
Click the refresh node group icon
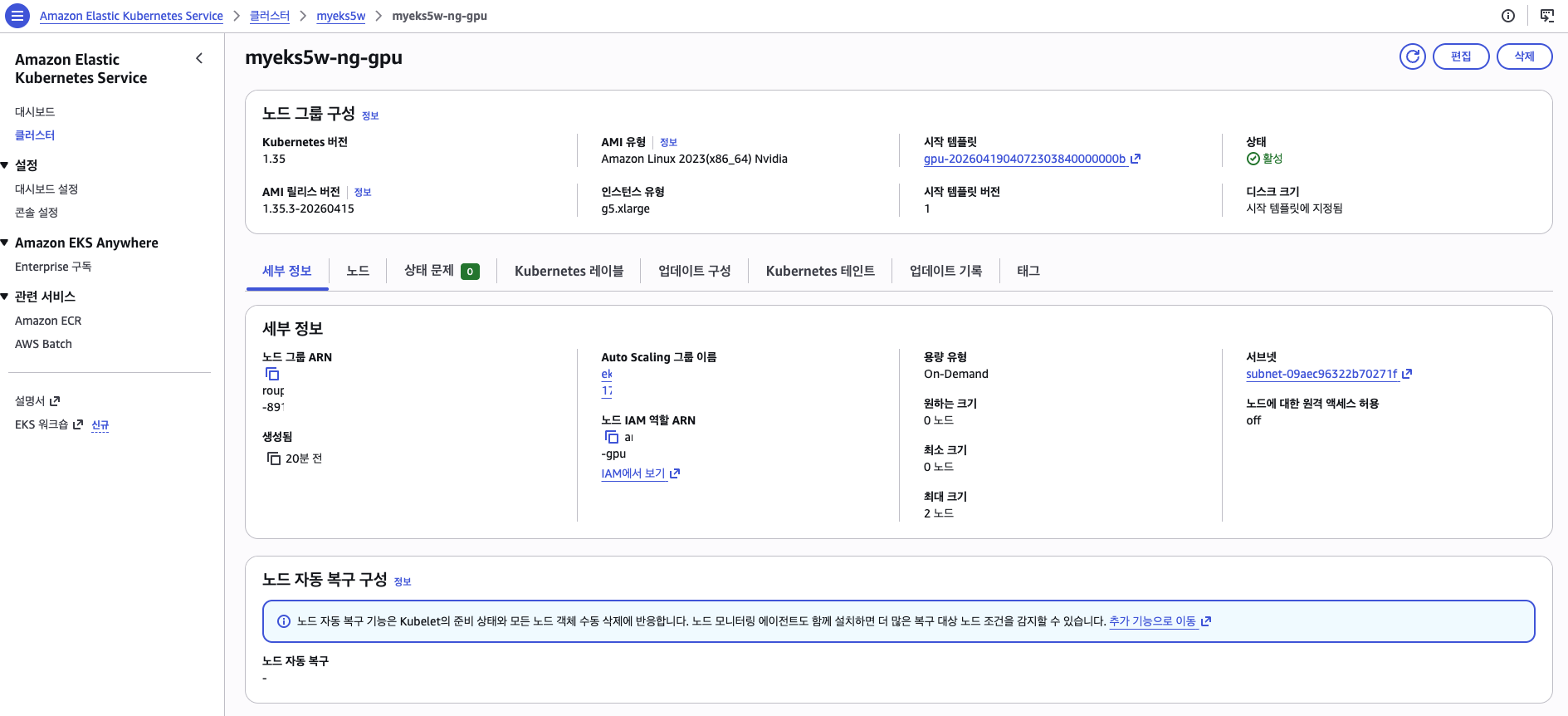(1412, 56)
